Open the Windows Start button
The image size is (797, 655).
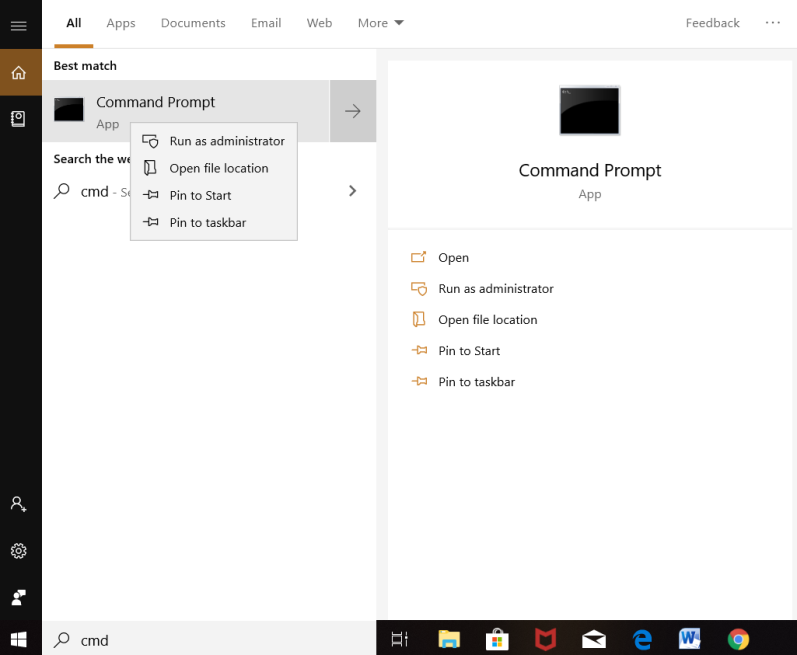(x=19, y=639)
